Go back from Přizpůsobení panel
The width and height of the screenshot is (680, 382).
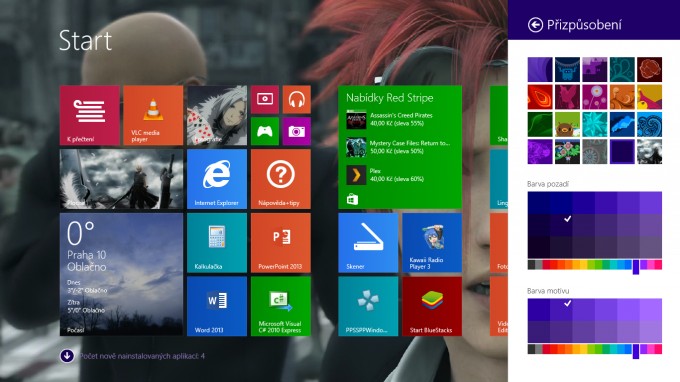[535, 25]
